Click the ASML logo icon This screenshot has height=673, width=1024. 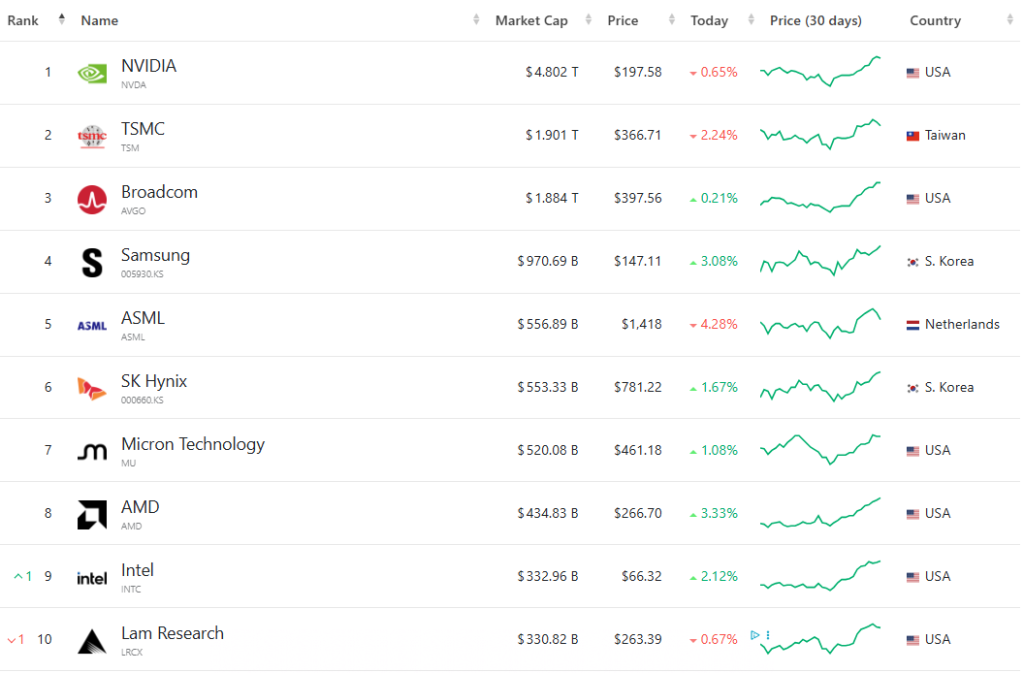[92, 325]
